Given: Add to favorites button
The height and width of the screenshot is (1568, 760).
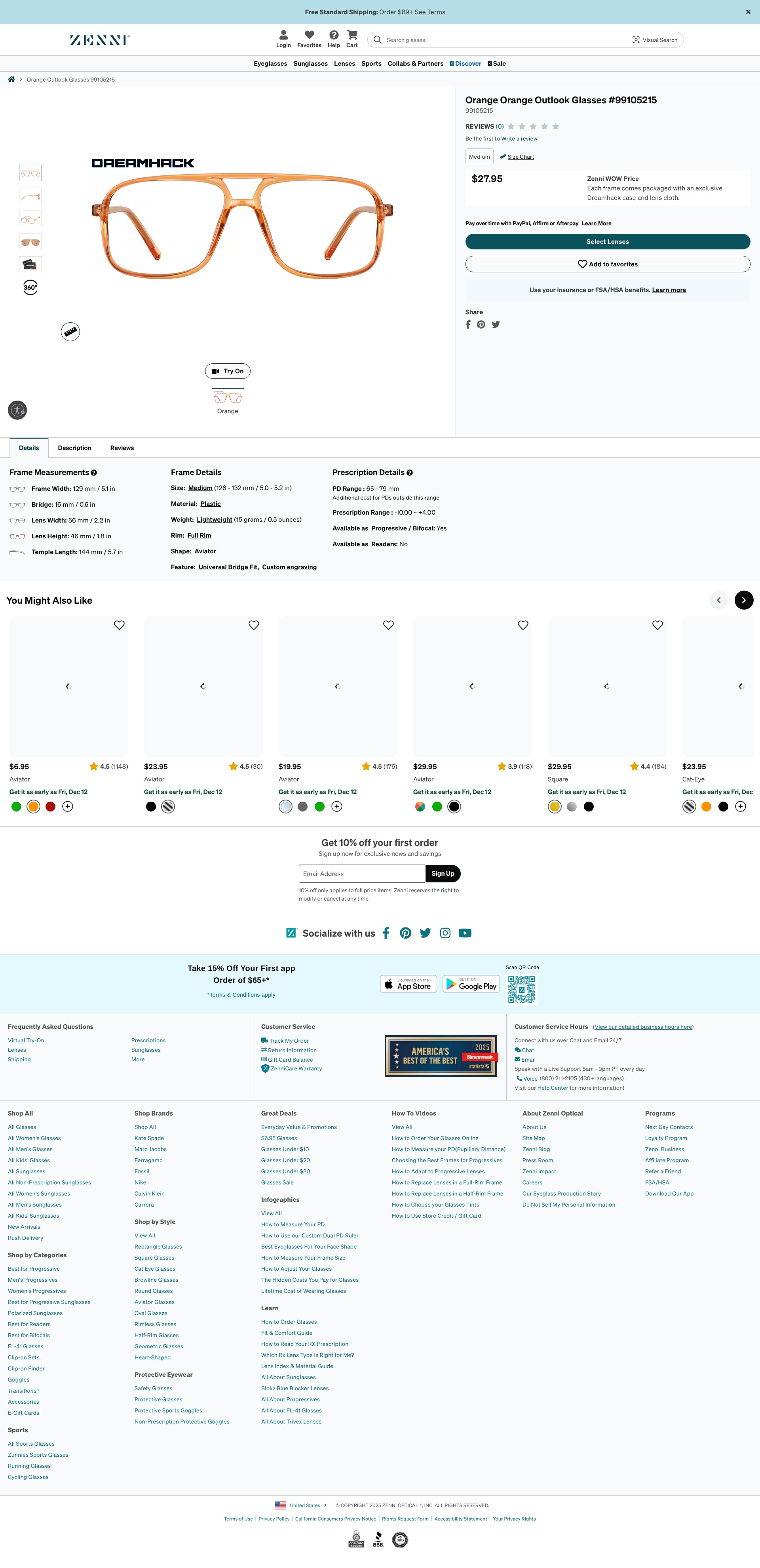Looking at the screenshot, I should point(607,264).
